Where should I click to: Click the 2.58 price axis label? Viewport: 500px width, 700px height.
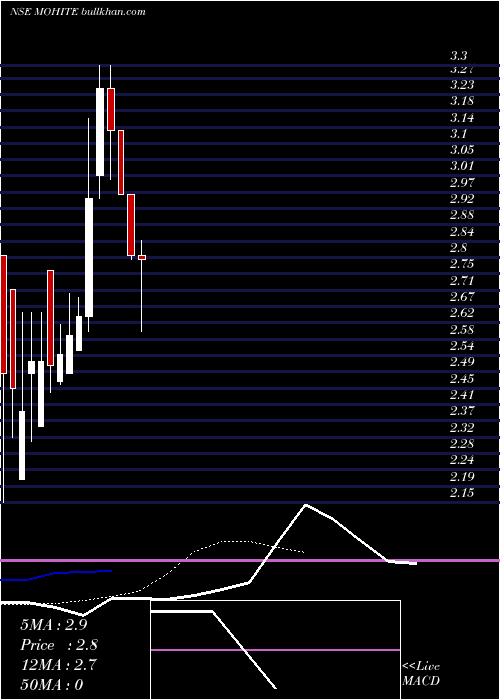[462, 329]
